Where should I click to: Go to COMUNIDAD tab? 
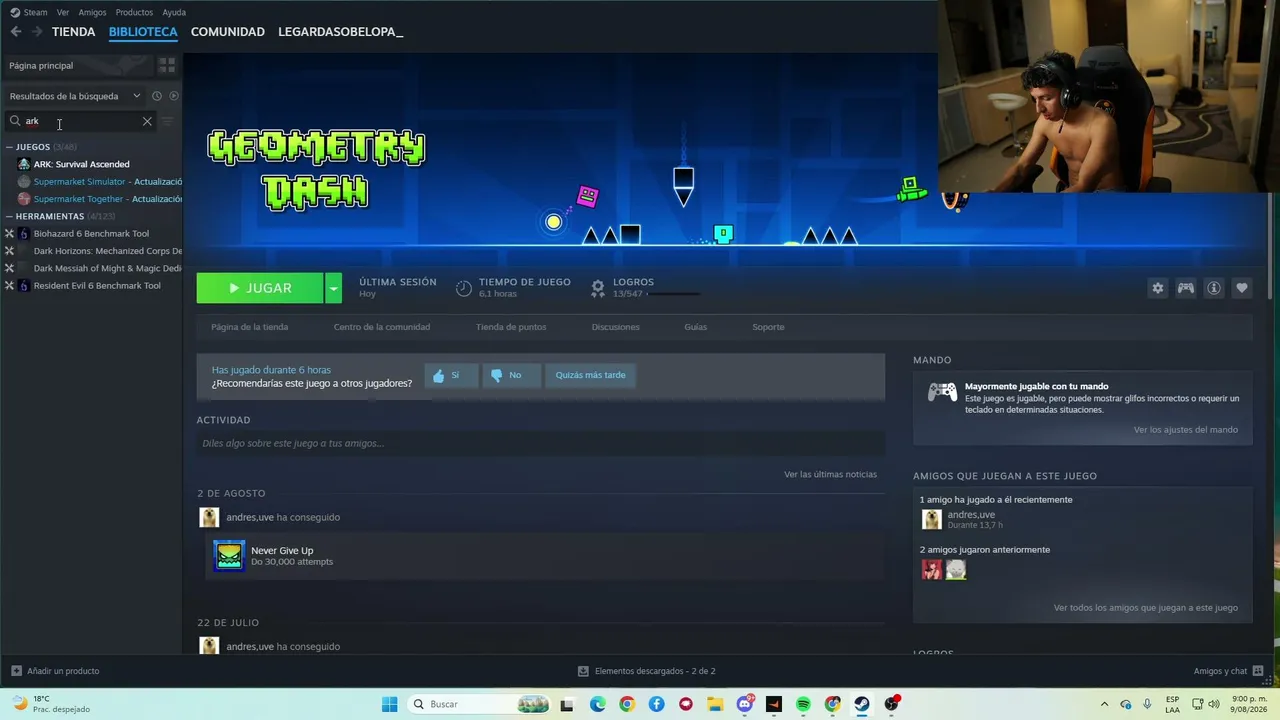coord(228,32)
